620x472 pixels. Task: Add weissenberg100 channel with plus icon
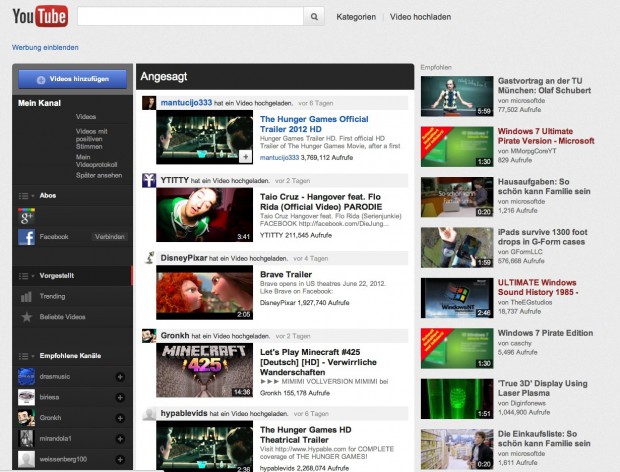pos(120,459)
